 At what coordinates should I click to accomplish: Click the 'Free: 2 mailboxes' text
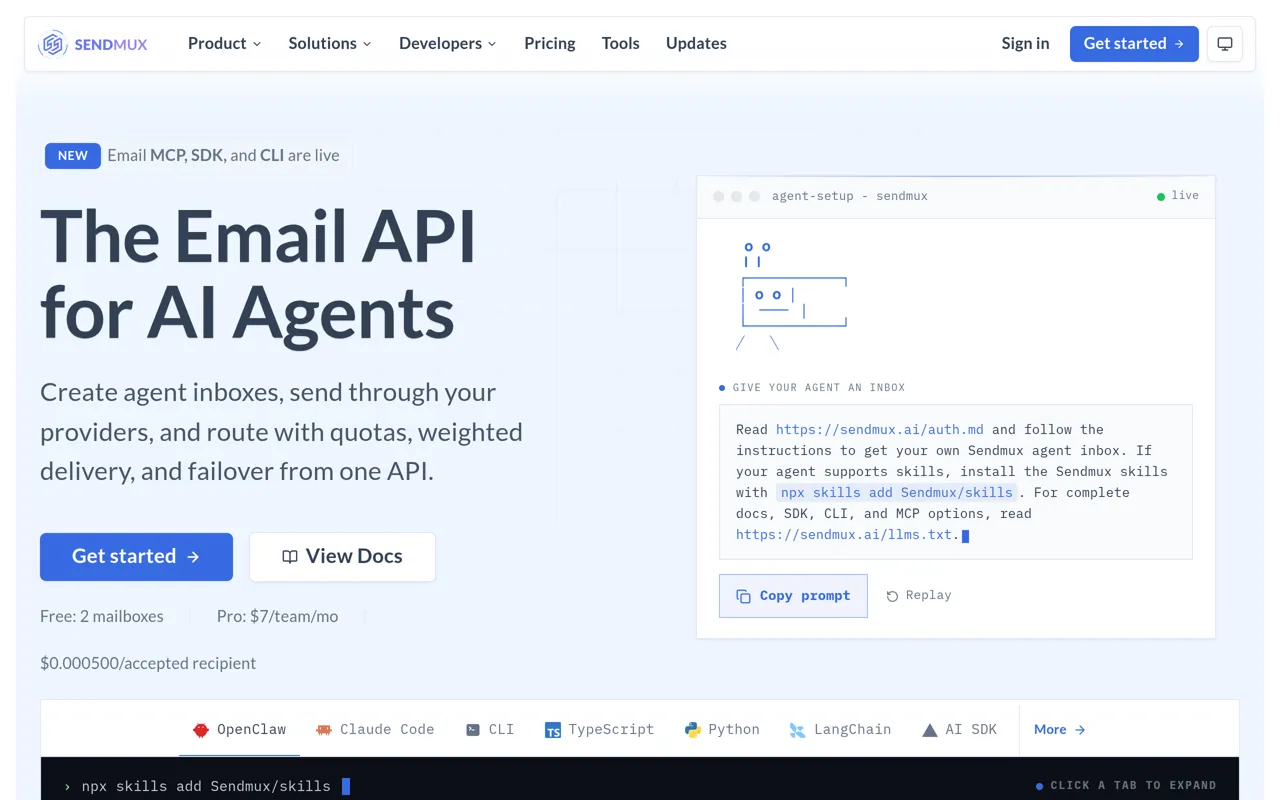pyautogui.click(x=102, y=617)
